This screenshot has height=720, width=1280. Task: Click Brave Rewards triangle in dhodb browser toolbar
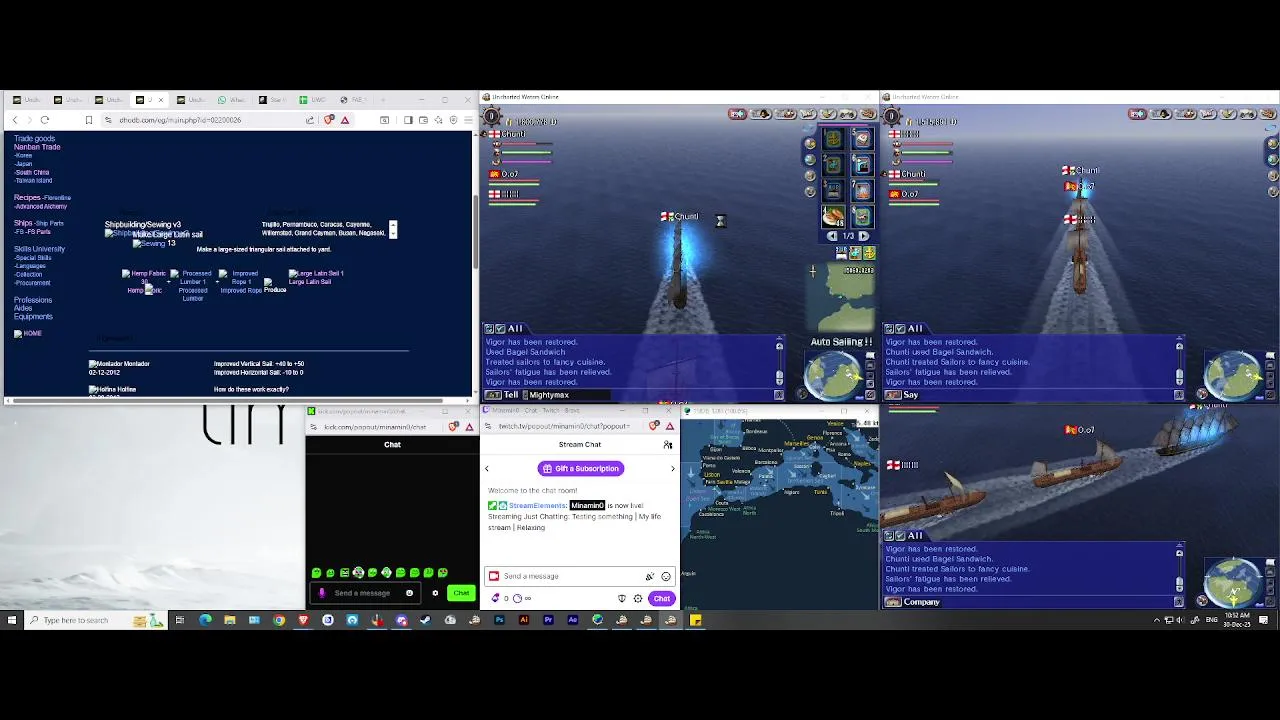345,120
